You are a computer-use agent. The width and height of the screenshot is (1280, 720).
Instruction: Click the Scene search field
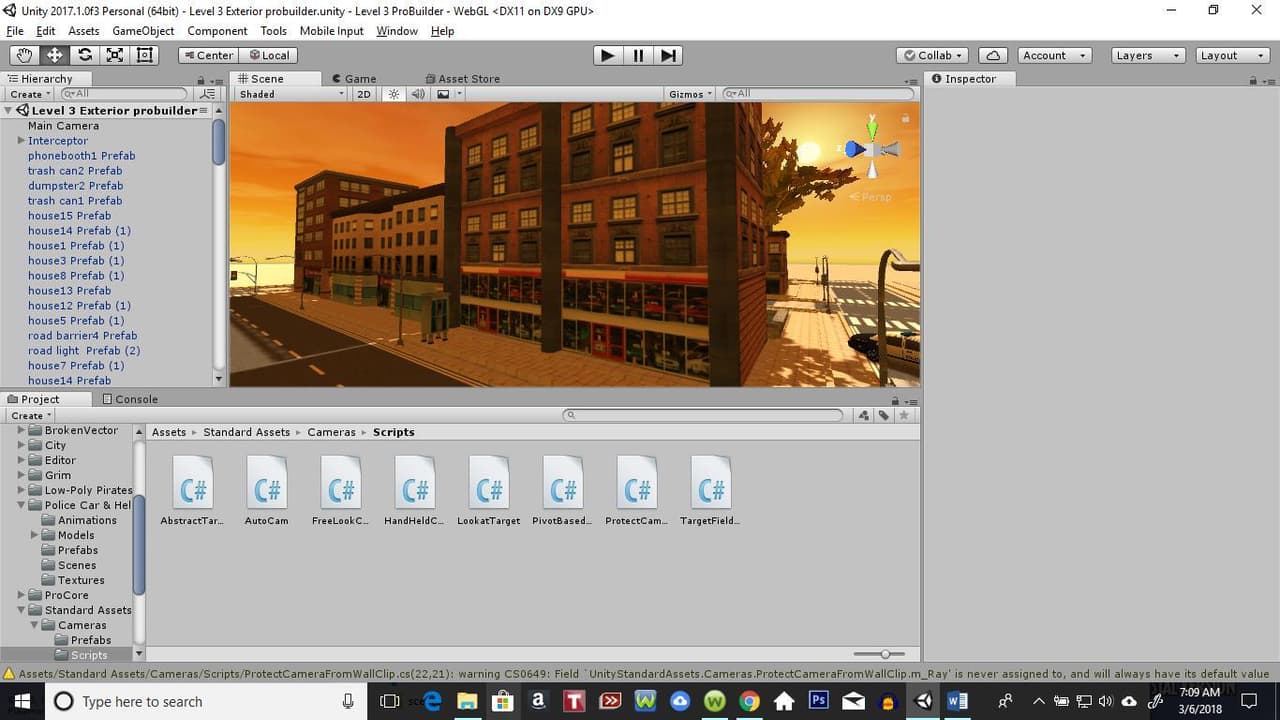[818, 94]
